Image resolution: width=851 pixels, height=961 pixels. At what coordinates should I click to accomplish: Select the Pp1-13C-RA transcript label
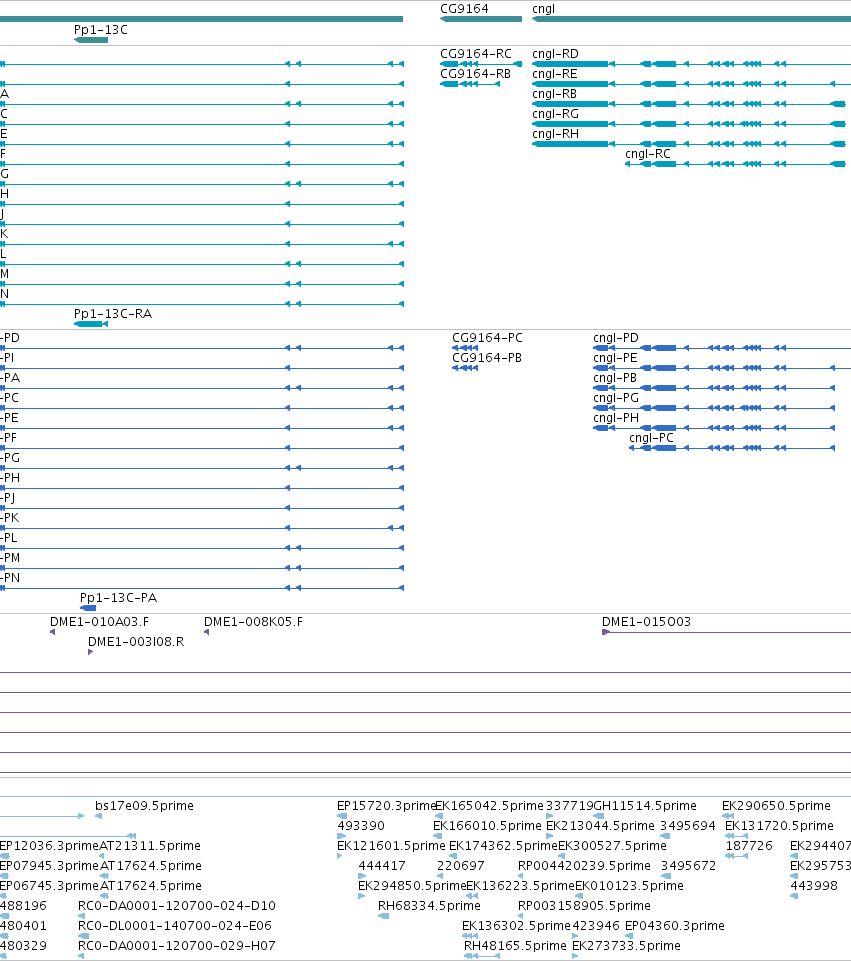(113, 313)
